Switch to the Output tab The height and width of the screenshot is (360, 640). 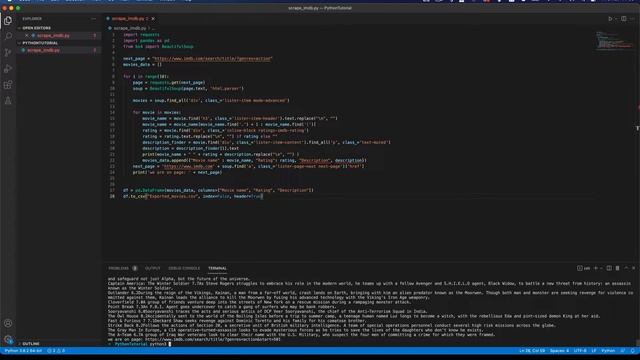pos(152,268)
